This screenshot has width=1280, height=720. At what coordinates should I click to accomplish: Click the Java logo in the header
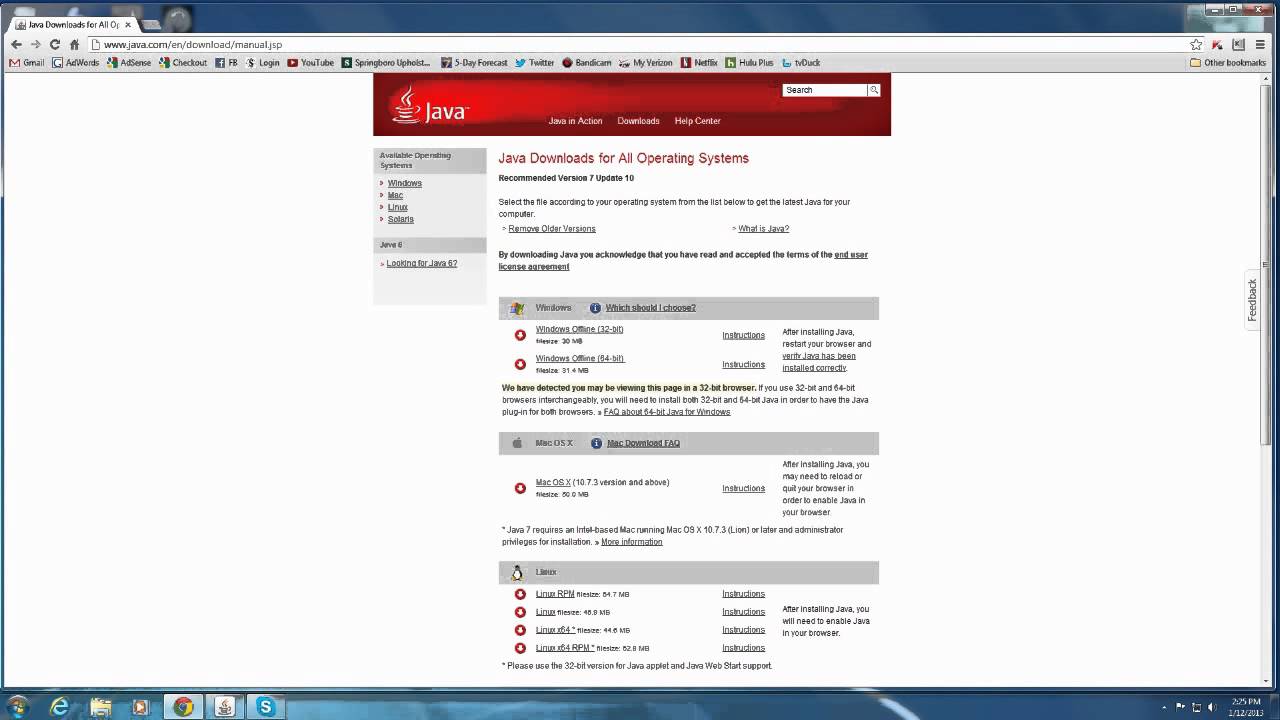430,105
